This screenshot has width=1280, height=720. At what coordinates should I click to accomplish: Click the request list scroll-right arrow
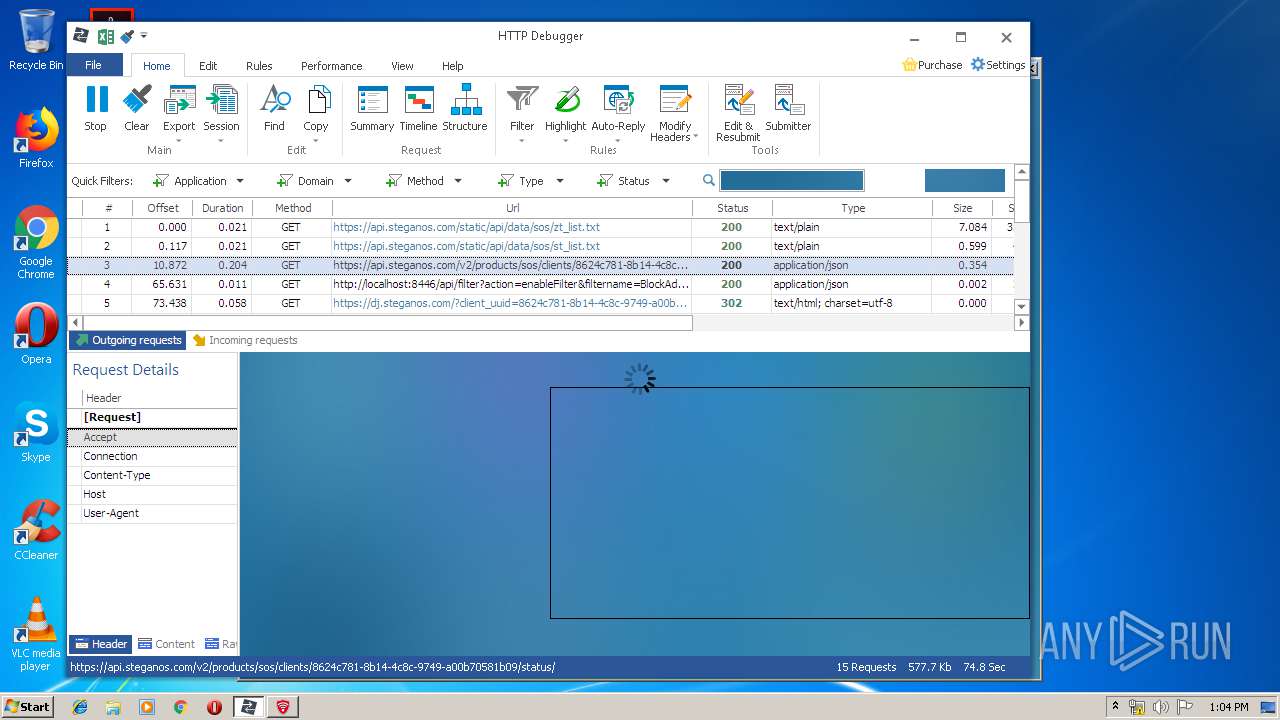tap(1021, 323)
